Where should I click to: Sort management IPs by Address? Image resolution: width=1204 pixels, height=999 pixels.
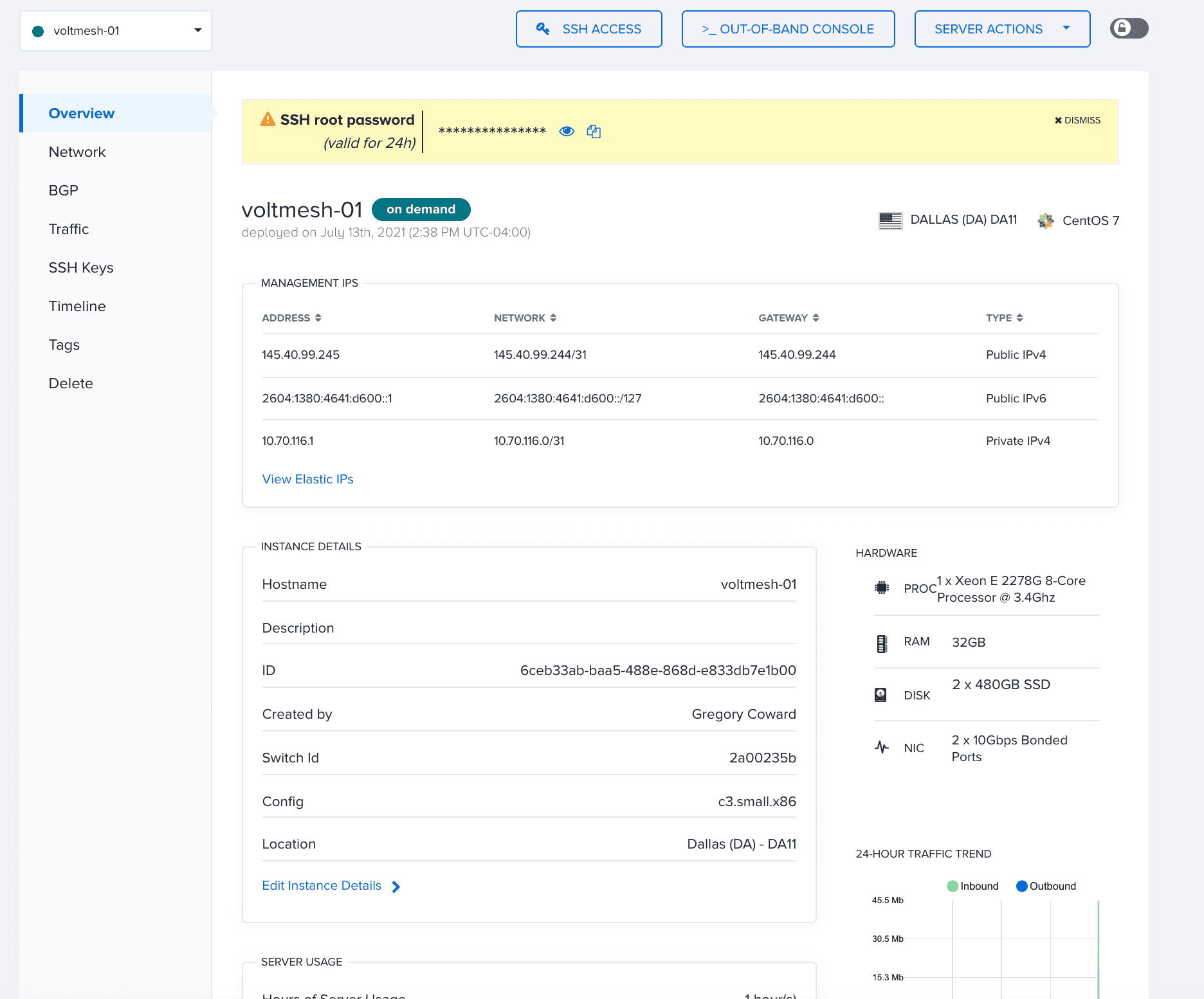[x=291, y=318]
